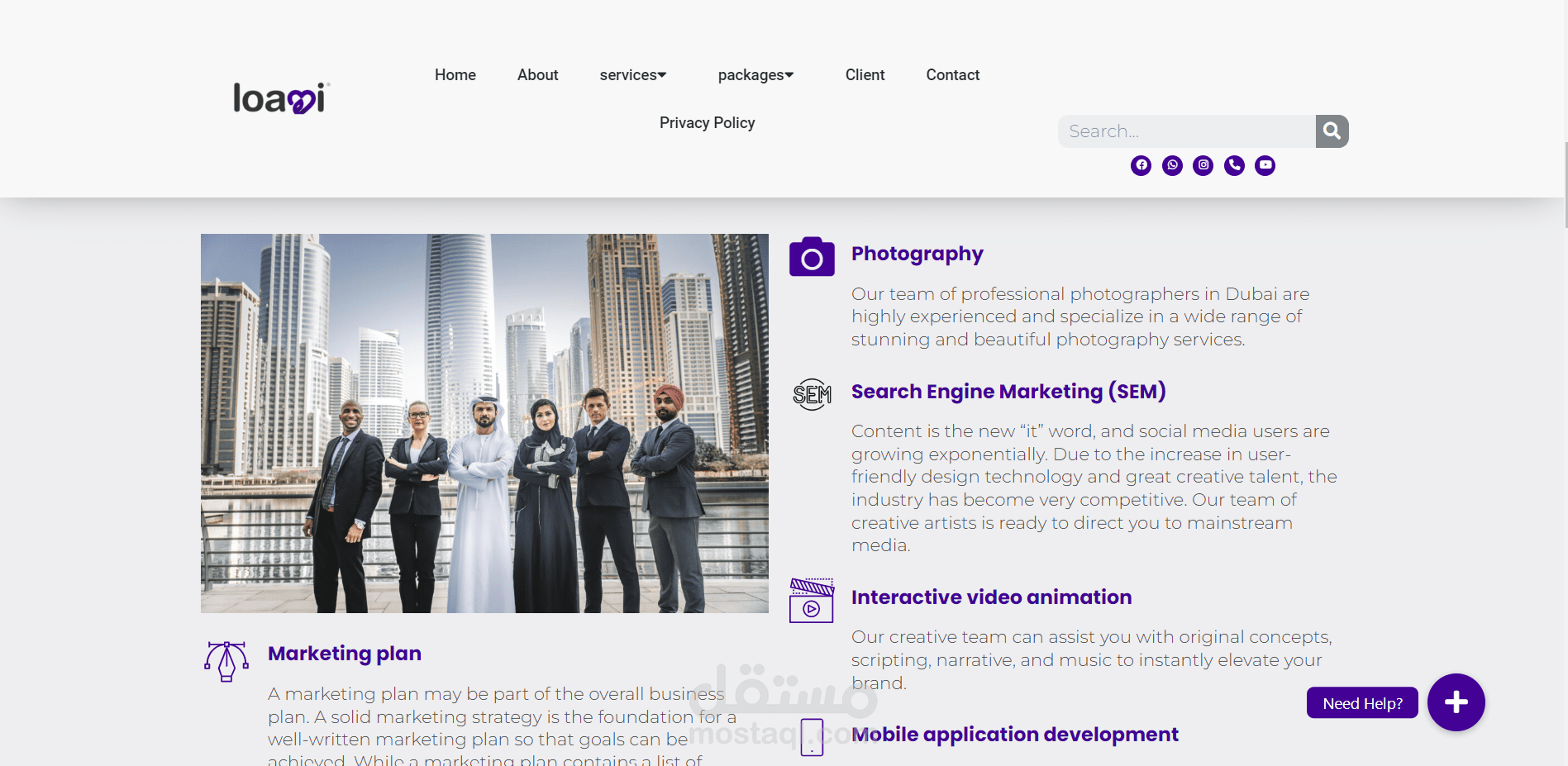Click the SEM description paragraph

pos(1094,488)
